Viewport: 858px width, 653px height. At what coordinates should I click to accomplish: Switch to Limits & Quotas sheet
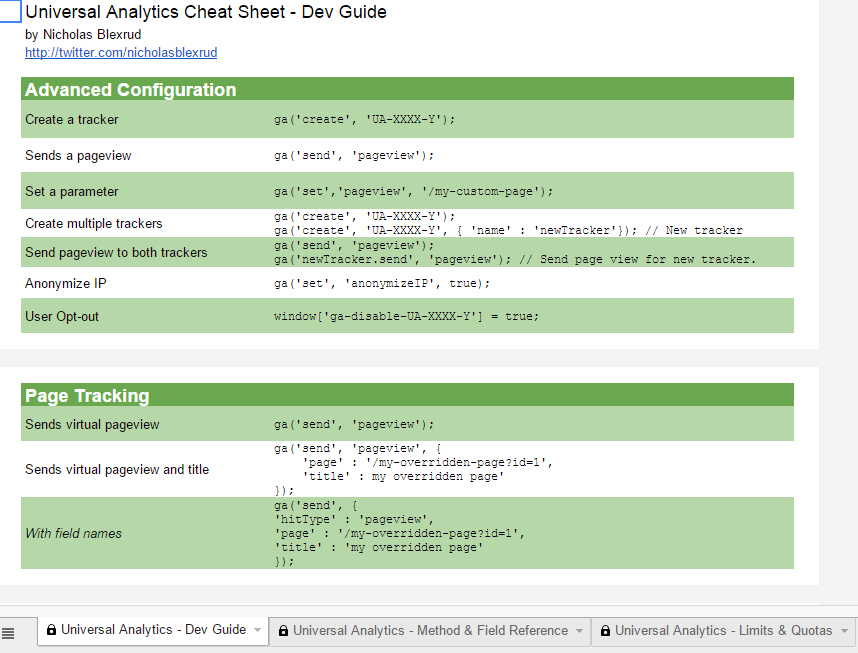(723, 631)
